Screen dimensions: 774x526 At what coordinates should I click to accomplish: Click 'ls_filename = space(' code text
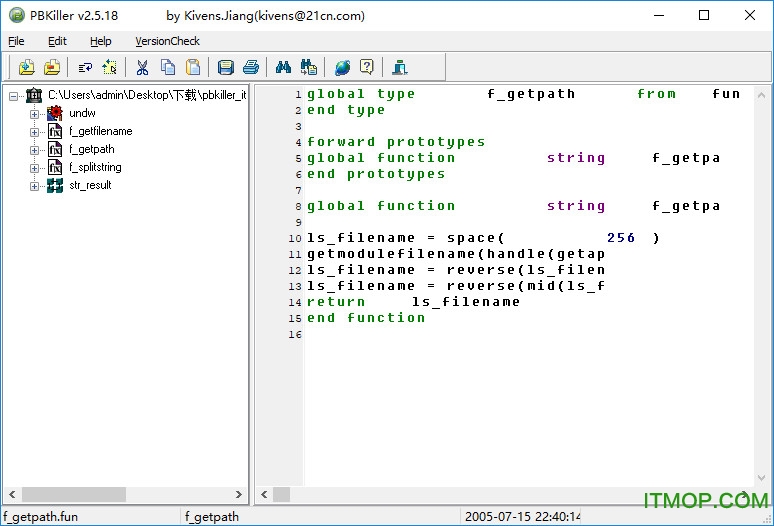405,238
